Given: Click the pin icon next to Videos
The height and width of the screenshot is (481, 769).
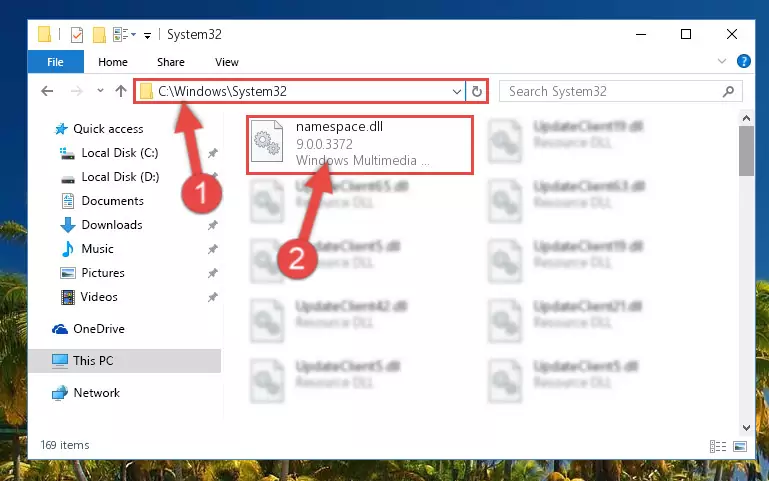Looking at the screenshot, I should pos(212,298).
